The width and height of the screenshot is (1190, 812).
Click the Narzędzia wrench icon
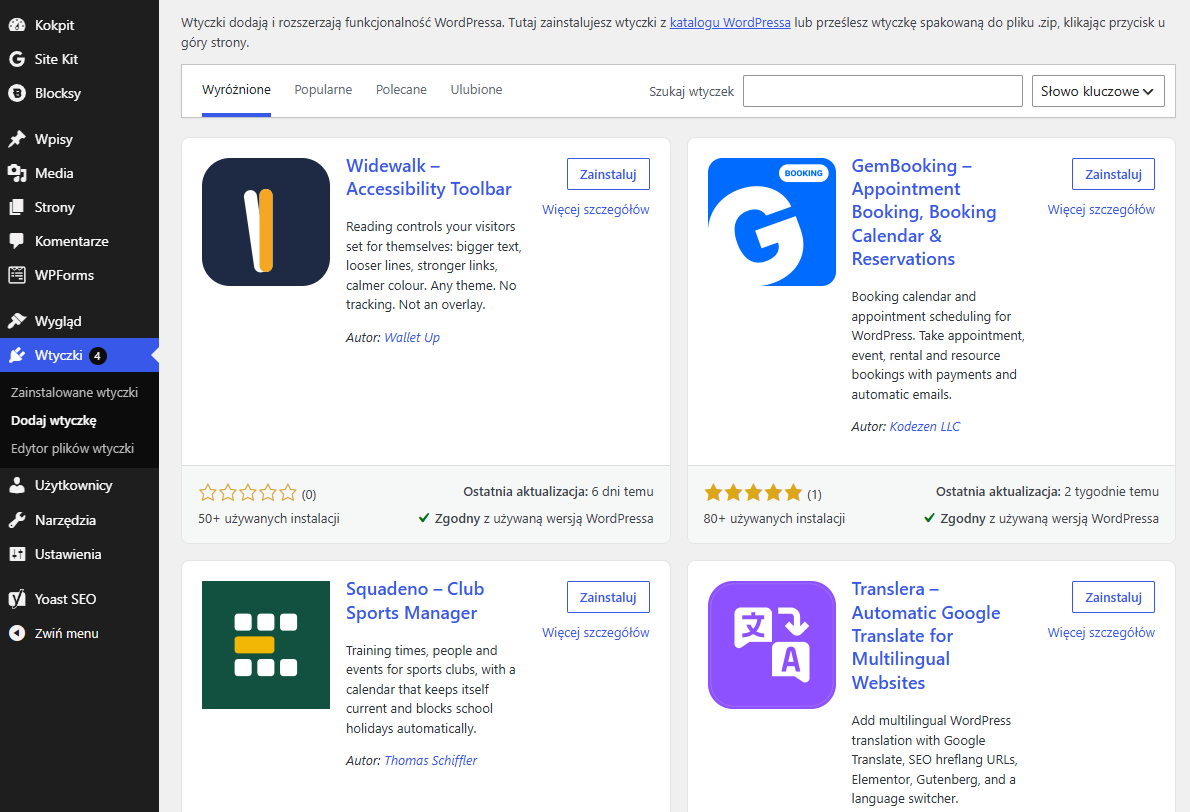[17, 520]
